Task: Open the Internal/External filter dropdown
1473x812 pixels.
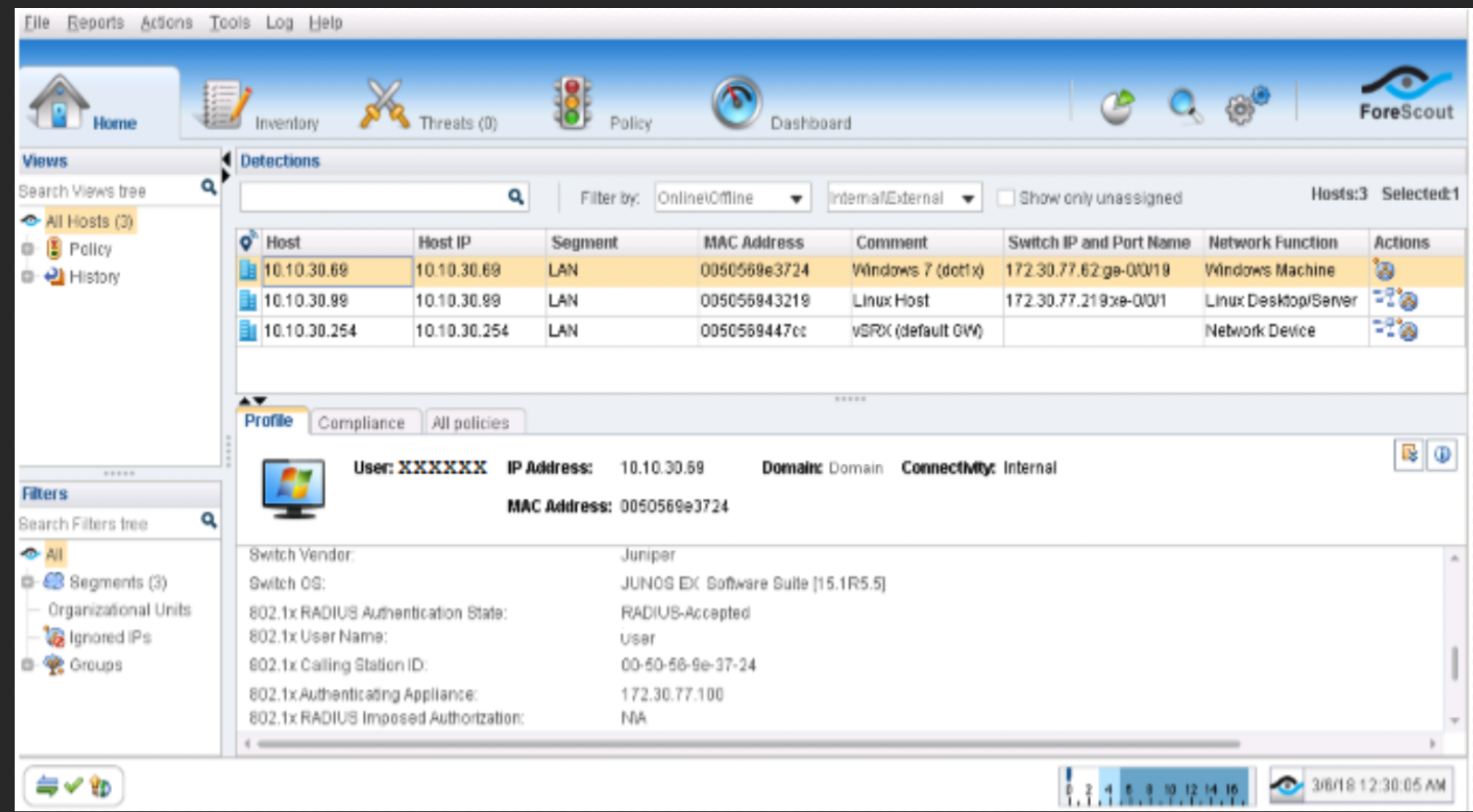Action: pos(904,198)
